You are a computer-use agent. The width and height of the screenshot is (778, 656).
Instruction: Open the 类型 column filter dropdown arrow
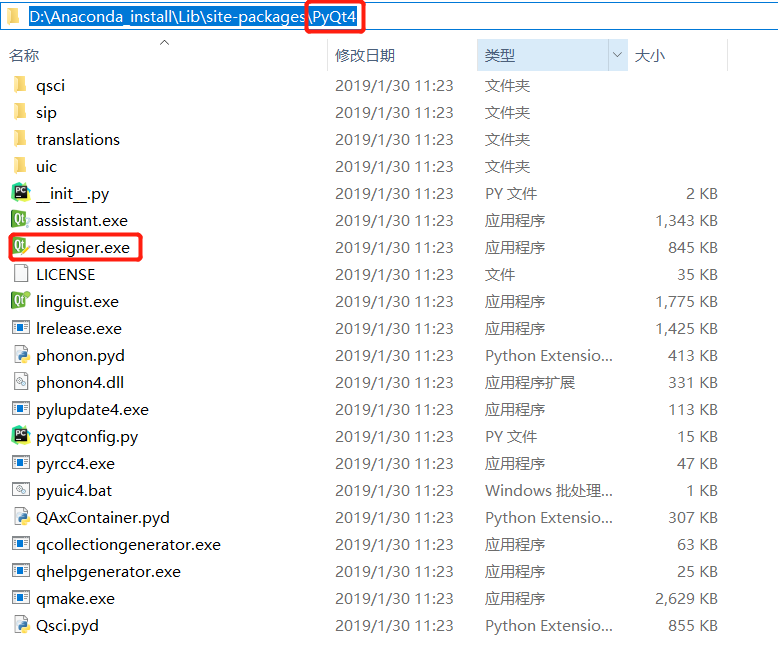[x=618, y=55]
